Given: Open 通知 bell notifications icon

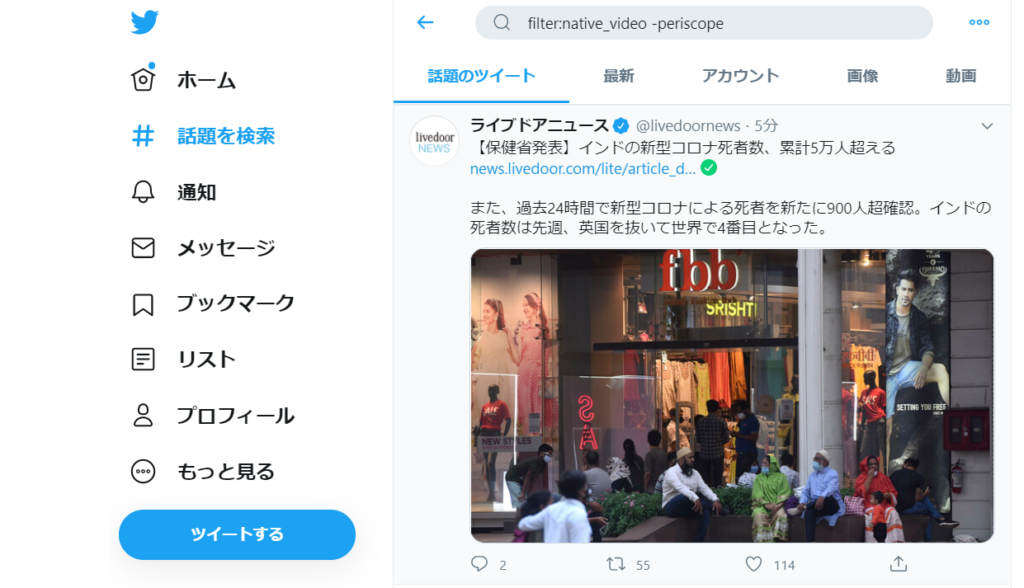Looking at the screenshot, I should pos(143,192).
